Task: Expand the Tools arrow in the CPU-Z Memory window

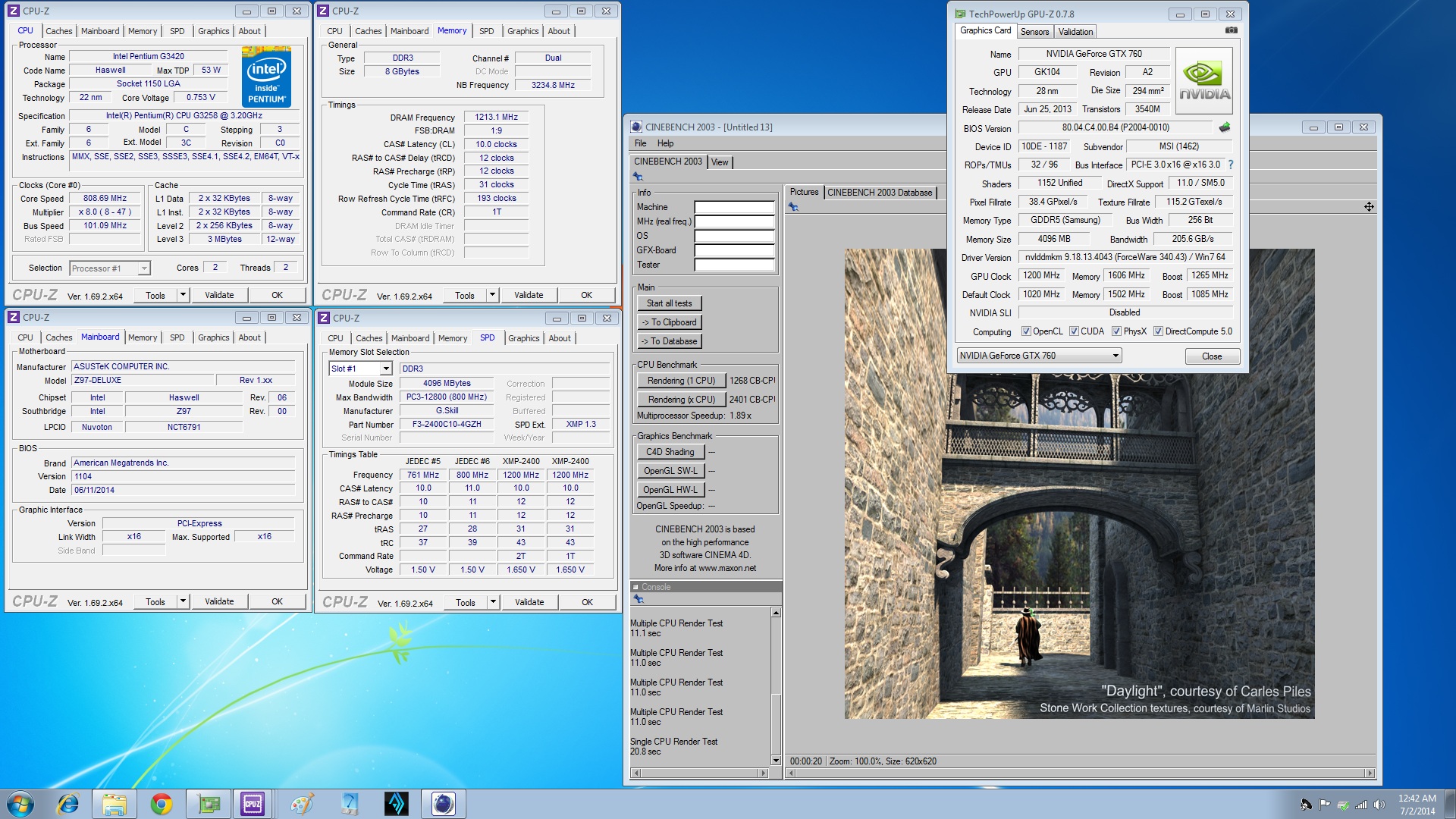Action: point(492,295)
